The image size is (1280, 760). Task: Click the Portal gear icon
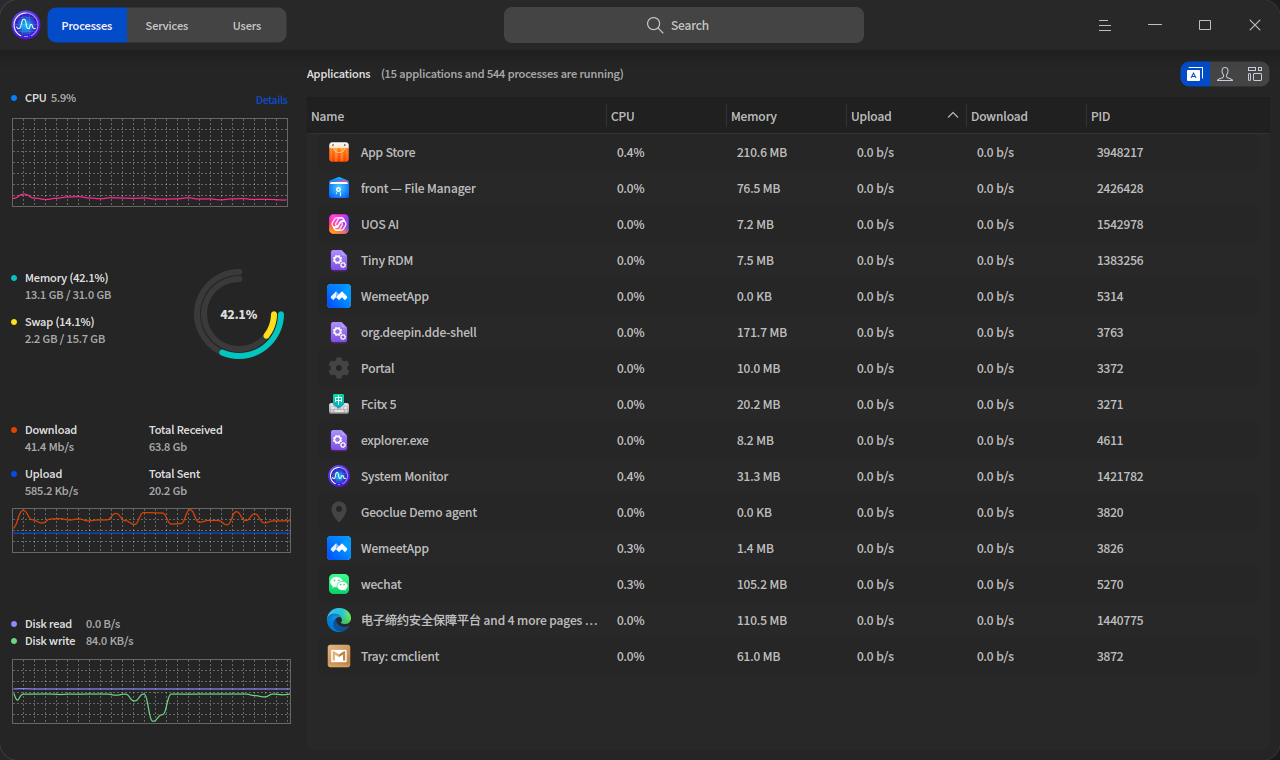tap(339, 368)
